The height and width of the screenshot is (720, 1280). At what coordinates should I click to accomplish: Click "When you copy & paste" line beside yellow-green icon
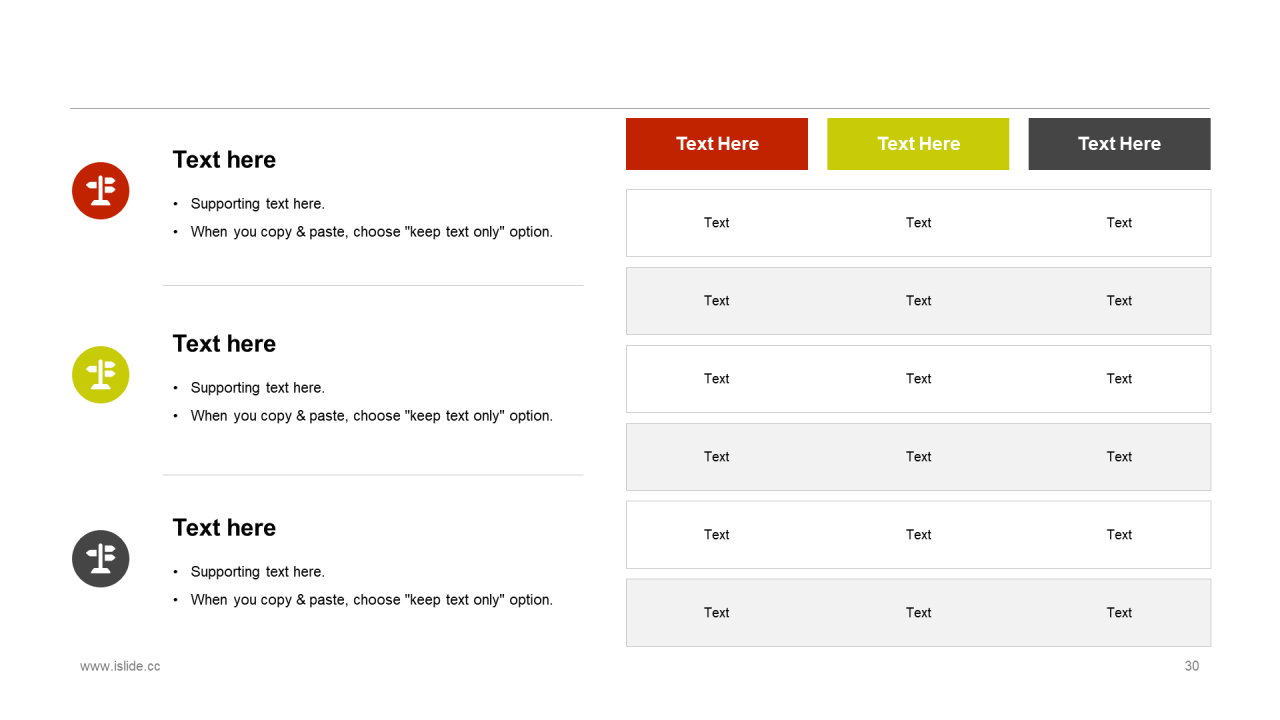372,416
